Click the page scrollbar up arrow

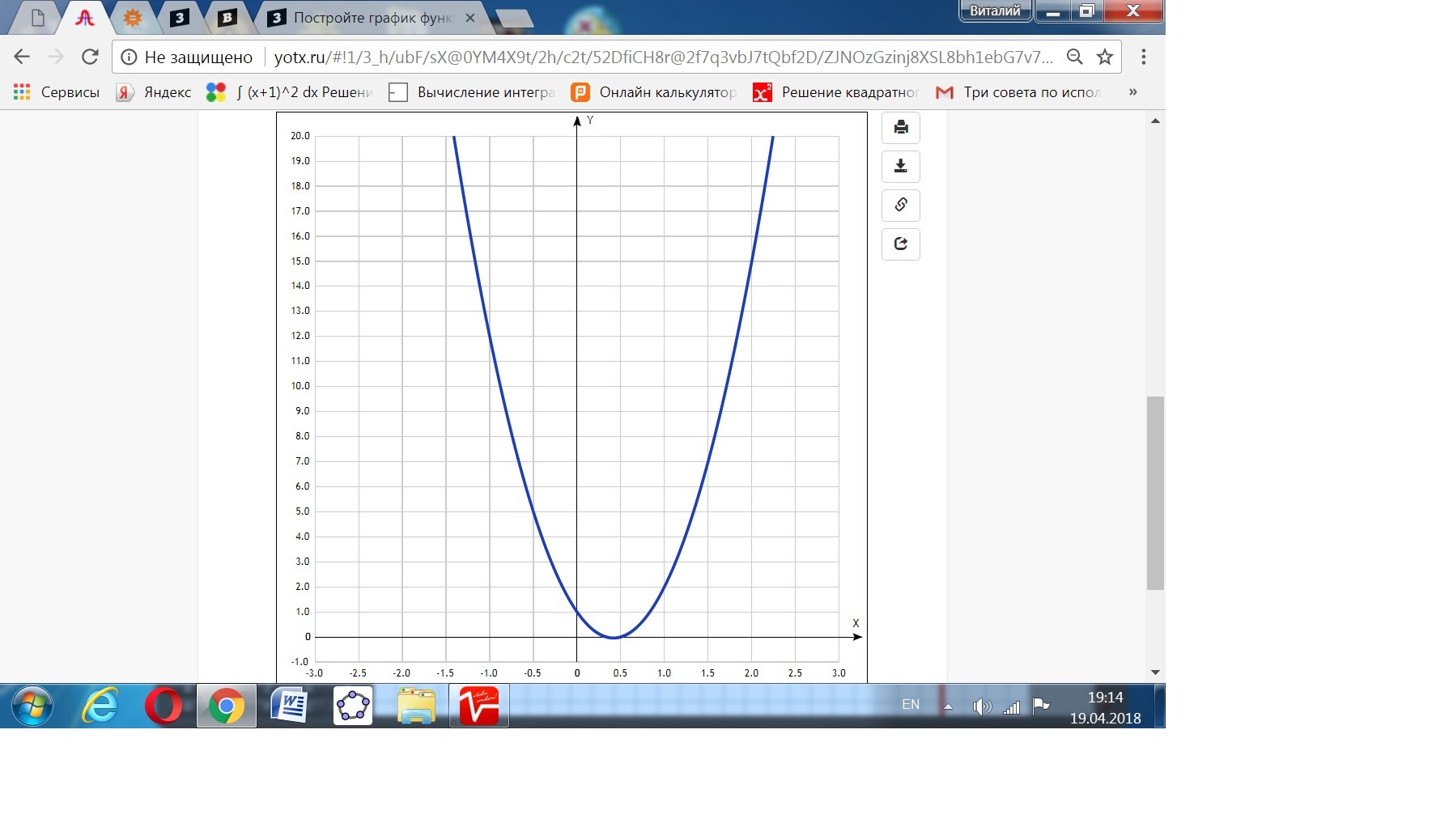tap(1155, 121)
